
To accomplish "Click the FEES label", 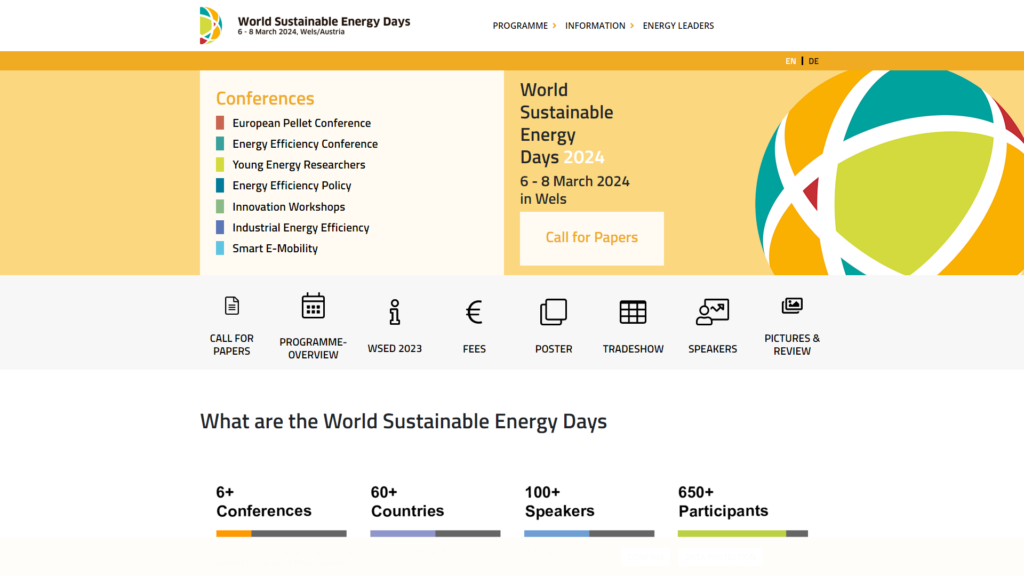I will (x=474, y=349).
